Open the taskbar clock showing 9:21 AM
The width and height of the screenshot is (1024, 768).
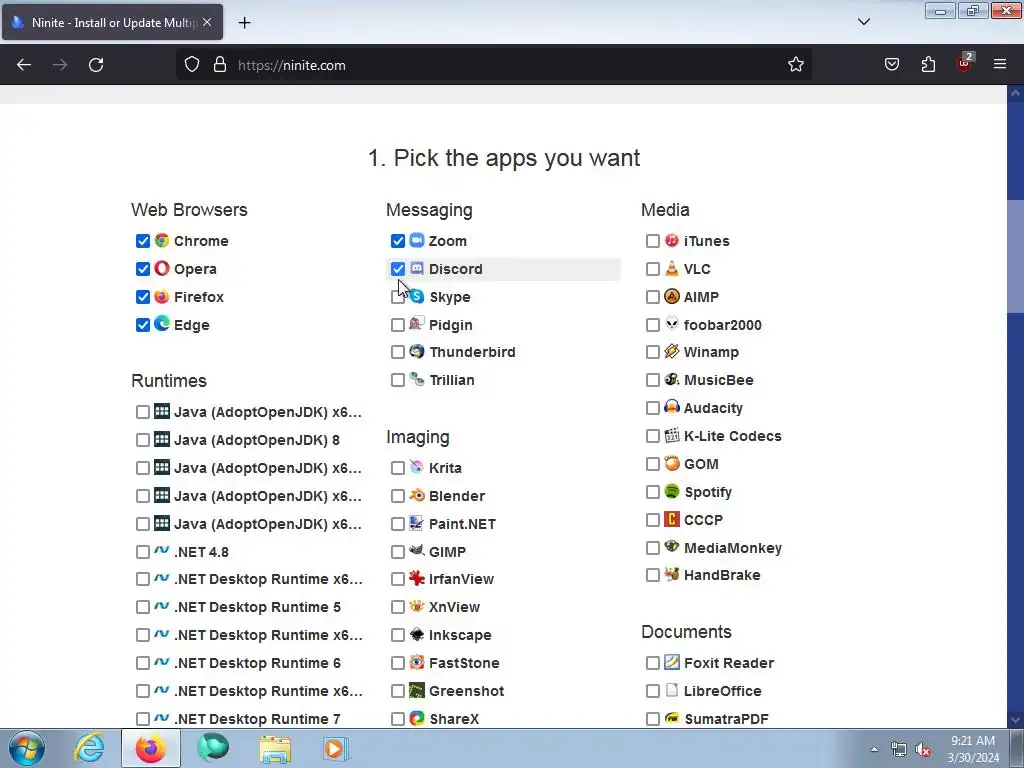point(973,749)
